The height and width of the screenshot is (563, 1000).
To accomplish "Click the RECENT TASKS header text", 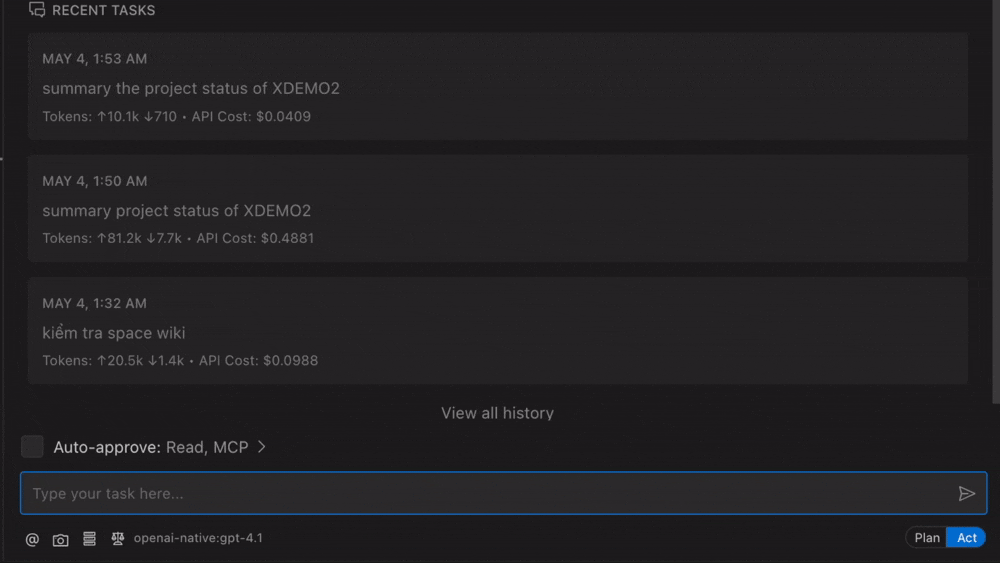I will [103, 10].
